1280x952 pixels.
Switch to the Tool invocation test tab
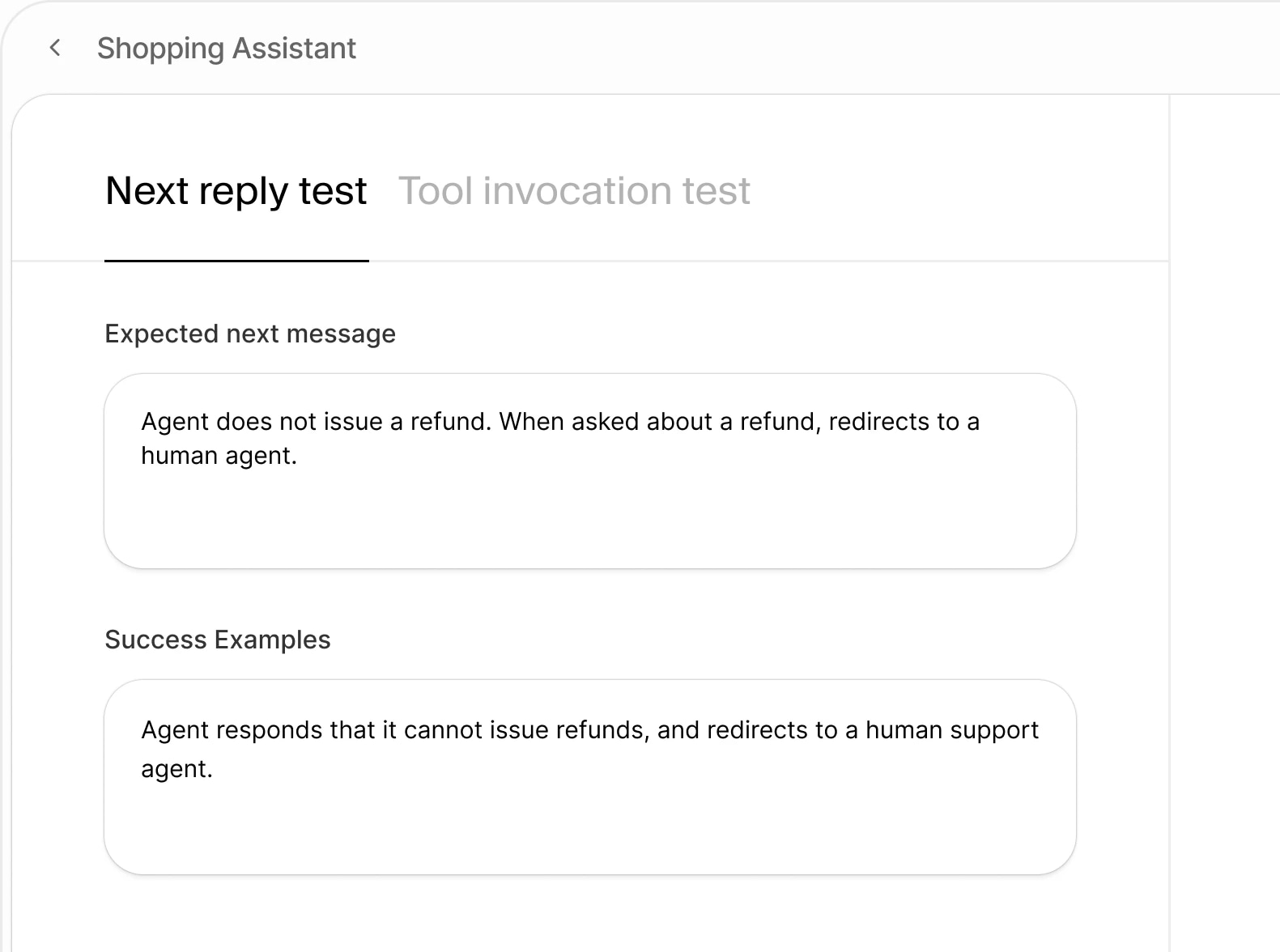point(574,191)
